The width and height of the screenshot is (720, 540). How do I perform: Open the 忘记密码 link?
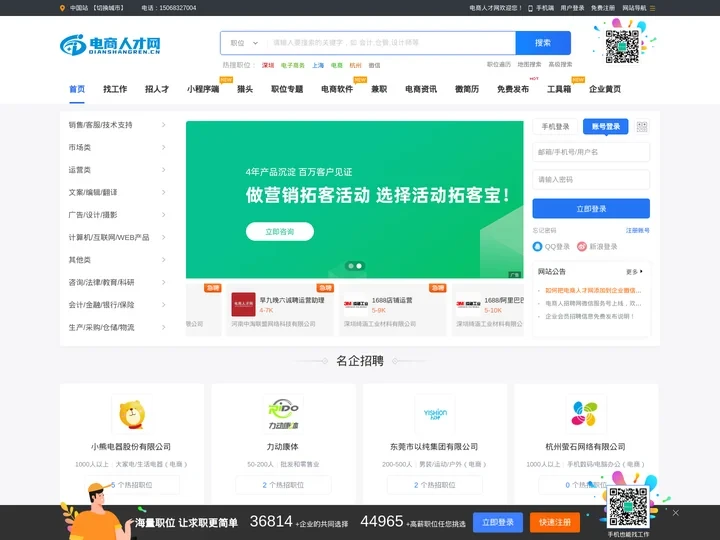[545, 231]
